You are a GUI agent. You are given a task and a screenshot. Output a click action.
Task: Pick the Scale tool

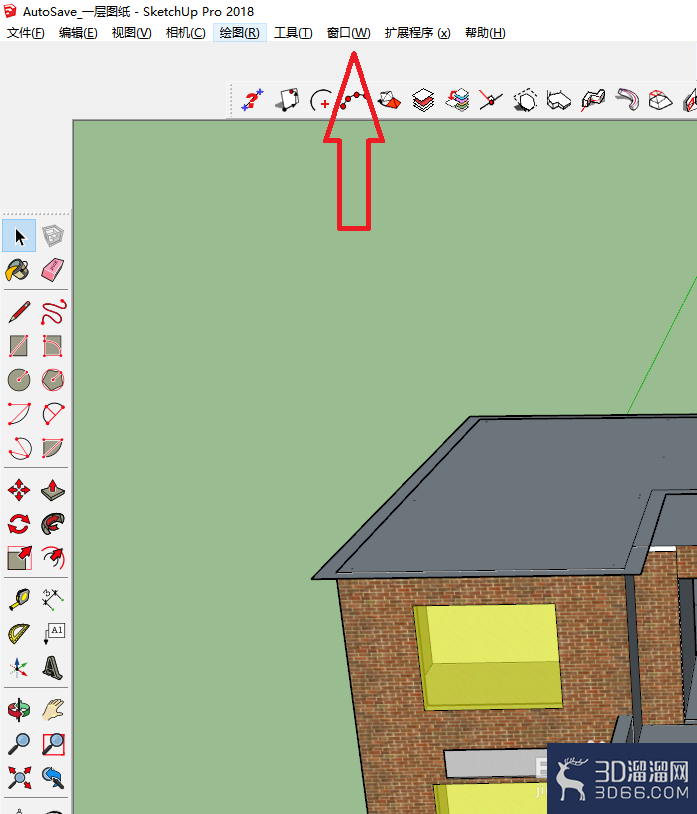coord(20,558)
